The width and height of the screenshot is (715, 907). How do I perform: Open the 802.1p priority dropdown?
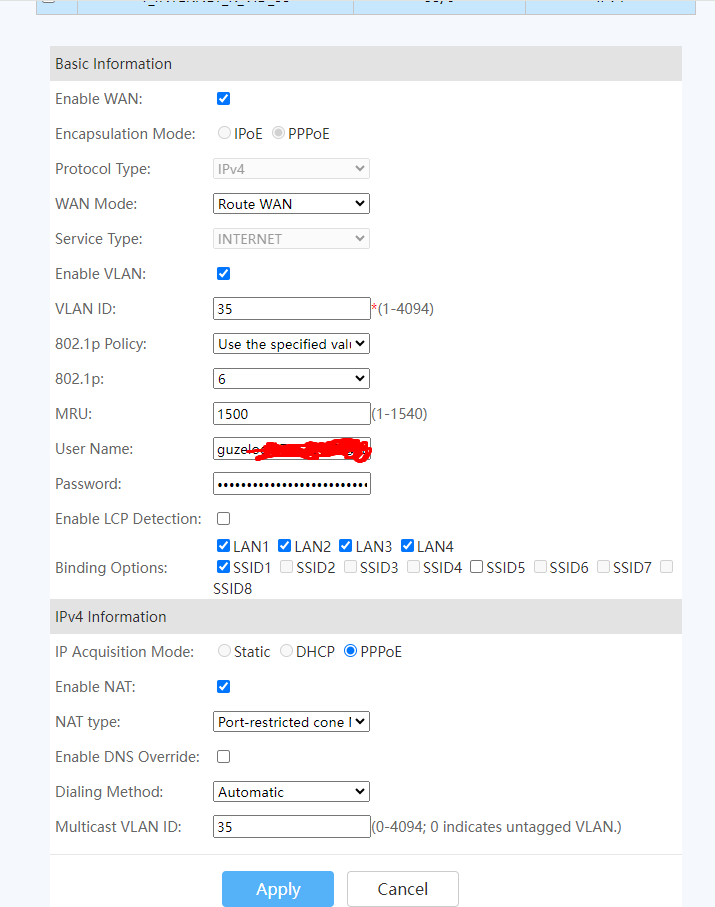[x=291, y=379]
